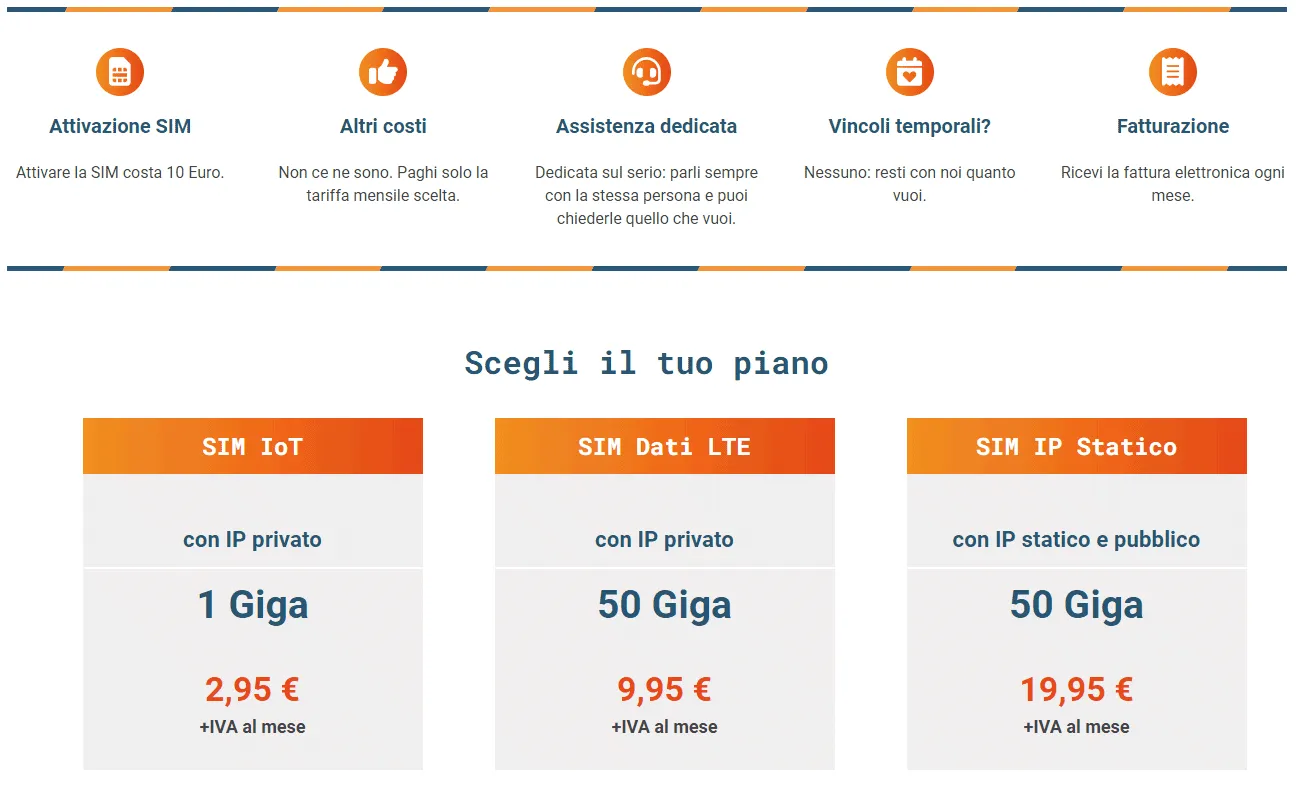Select the SIM Dati LTE plan header
Screen dimensions: 1296x786
[x=664, y=446]
